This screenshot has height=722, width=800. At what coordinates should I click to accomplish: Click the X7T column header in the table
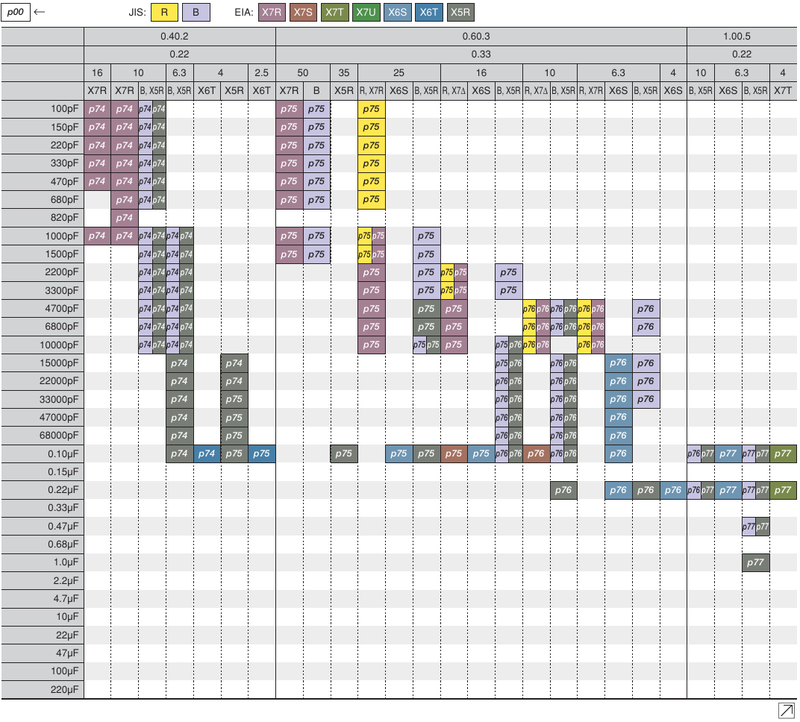tap(783, 90)
